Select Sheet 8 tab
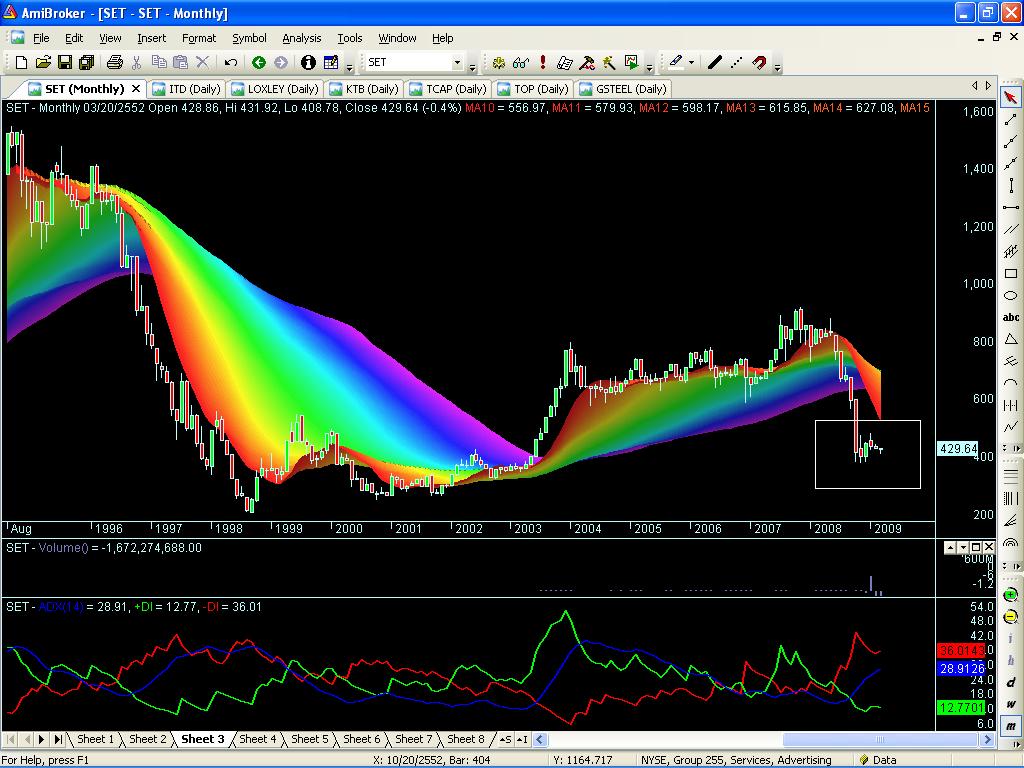This screenshot has height=768, width=1024. coord(466,739)
